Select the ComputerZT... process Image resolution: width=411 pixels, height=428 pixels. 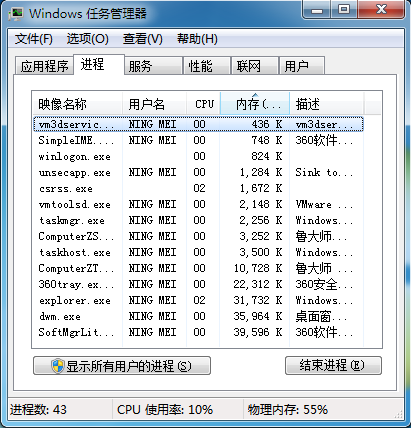point(198,268)
